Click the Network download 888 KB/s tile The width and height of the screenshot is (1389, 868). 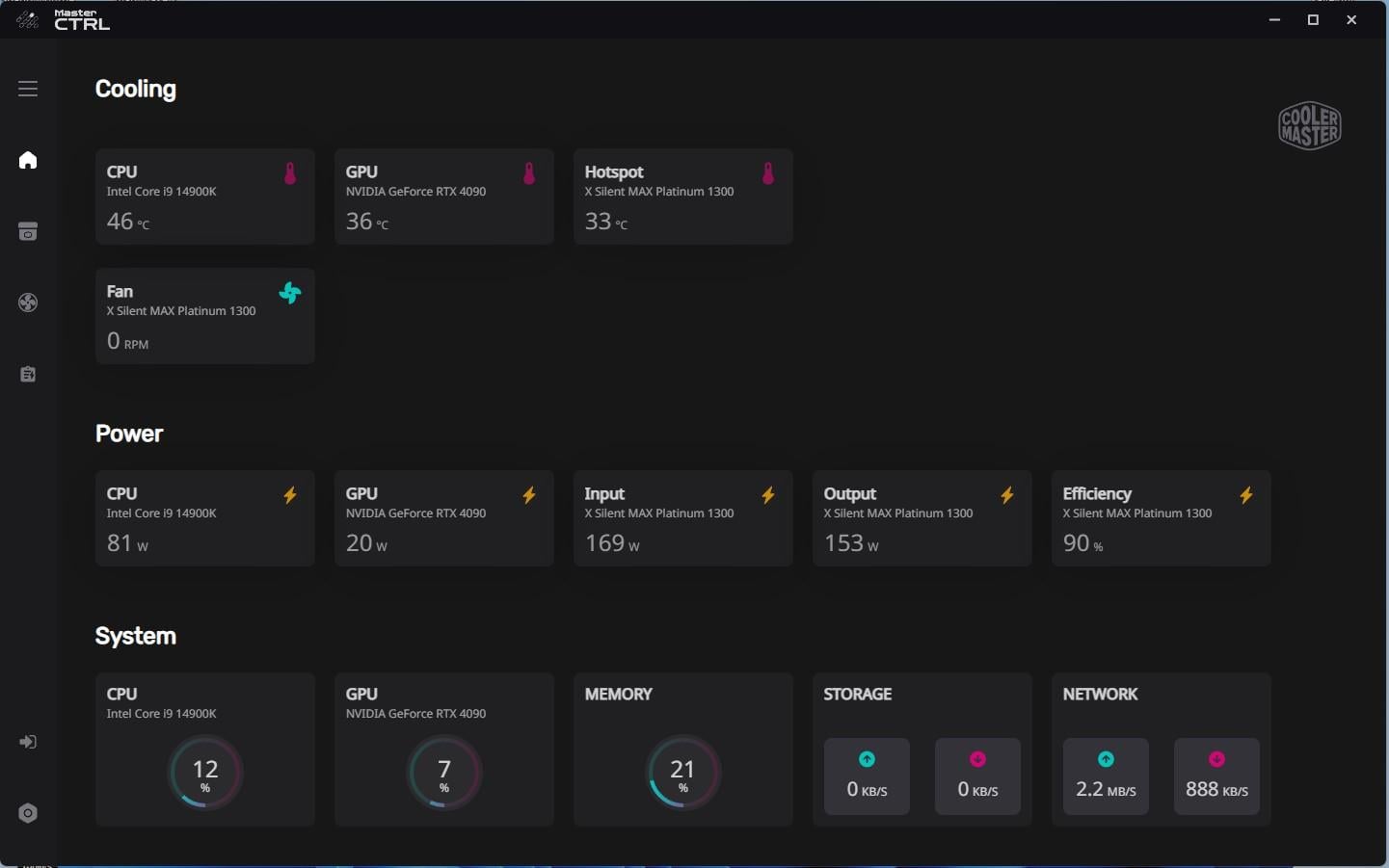pyautogui.click(x=1216, y=776)
